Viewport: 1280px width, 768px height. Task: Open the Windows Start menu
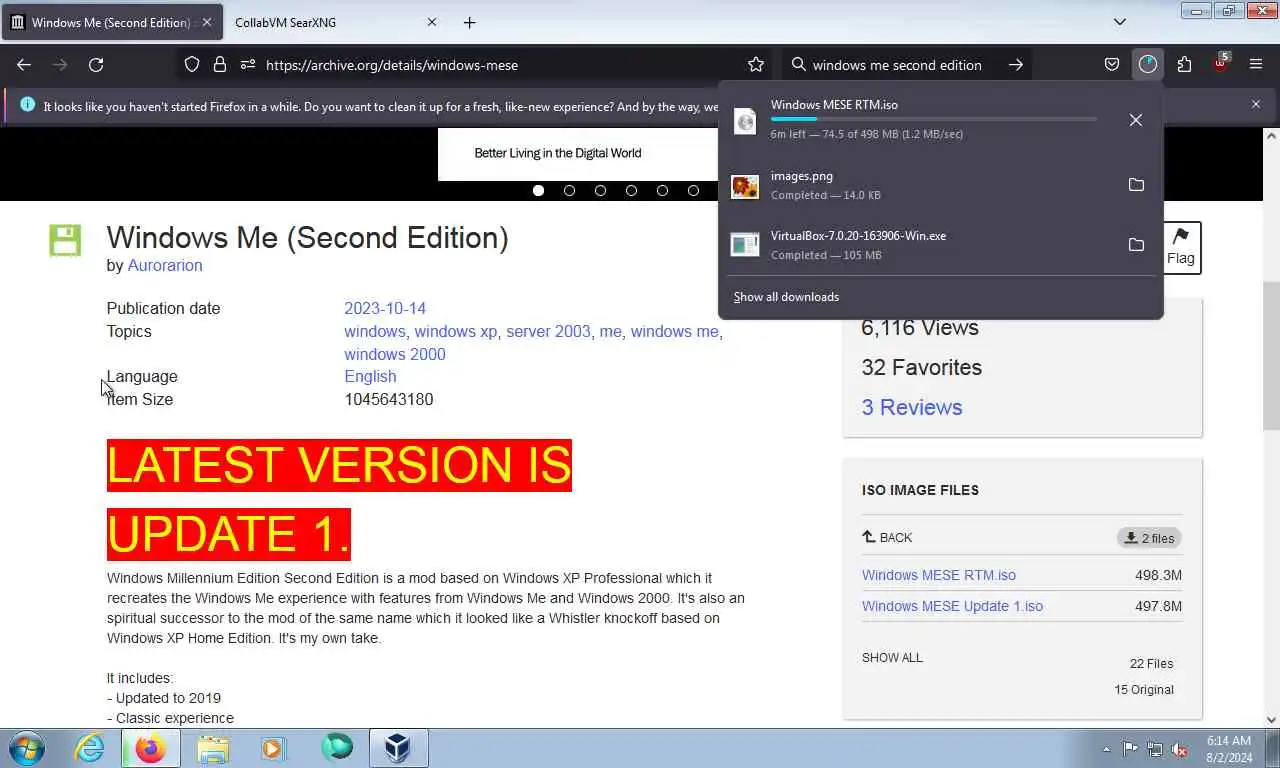tap(27, 748)
